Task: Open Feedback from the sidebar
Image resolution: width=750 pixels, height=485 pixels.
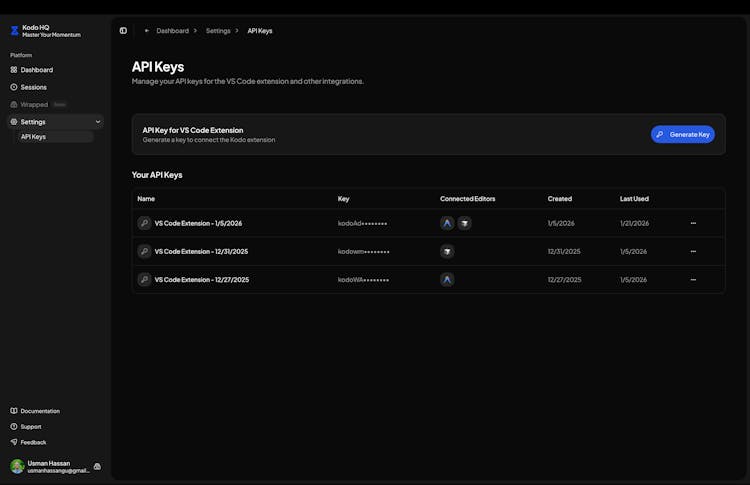Action: tap(33, 442)
